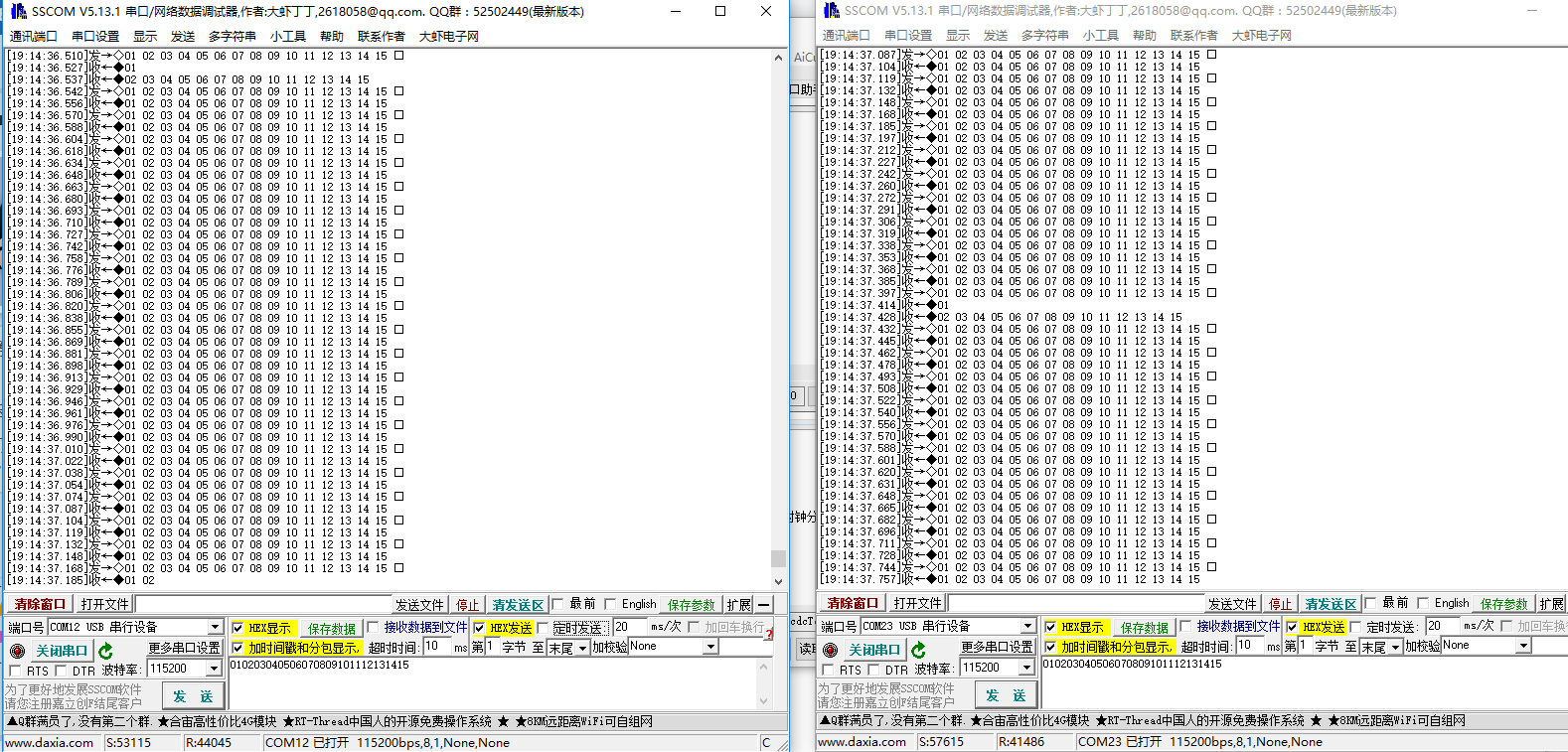The width and height of the screenshot is (1568, 752).
Task: Click the red question mark help icon in the COM12 window
Action: click(768, 633)
